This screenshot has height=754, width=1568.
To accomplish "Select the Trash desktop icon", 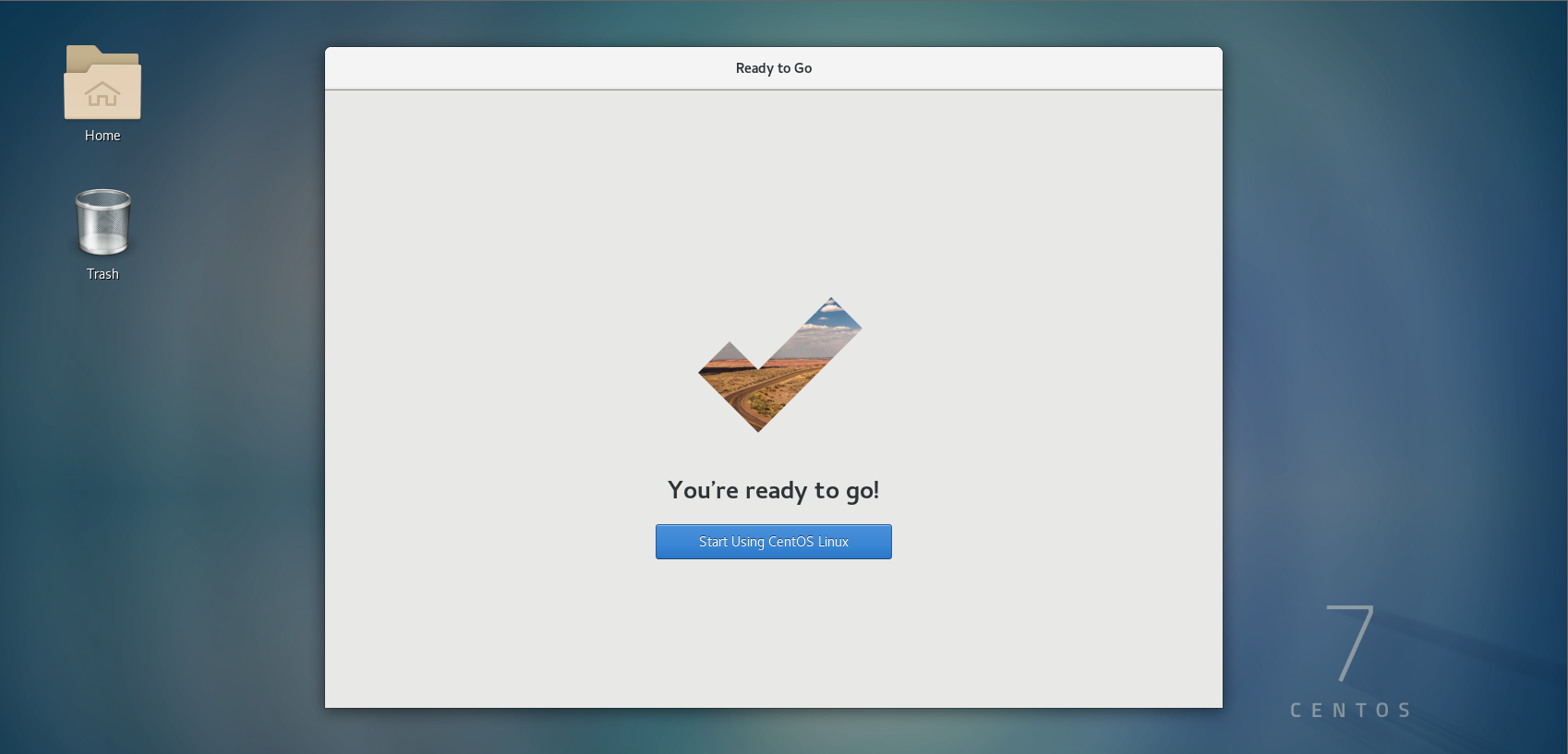I will click(x=103, y=222).
